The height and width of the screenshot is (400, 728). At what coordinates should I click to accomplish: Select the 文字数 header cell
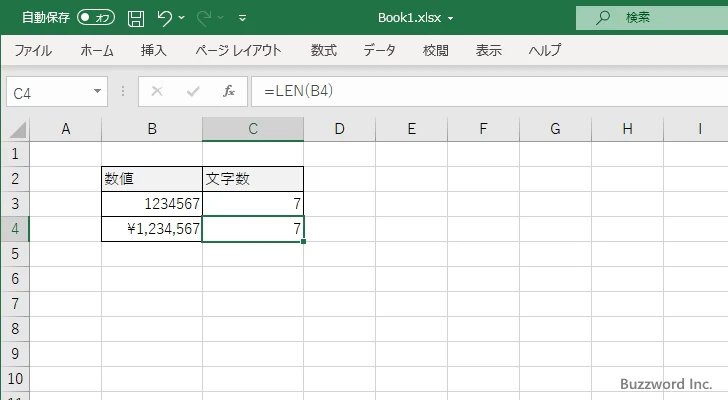253,179
